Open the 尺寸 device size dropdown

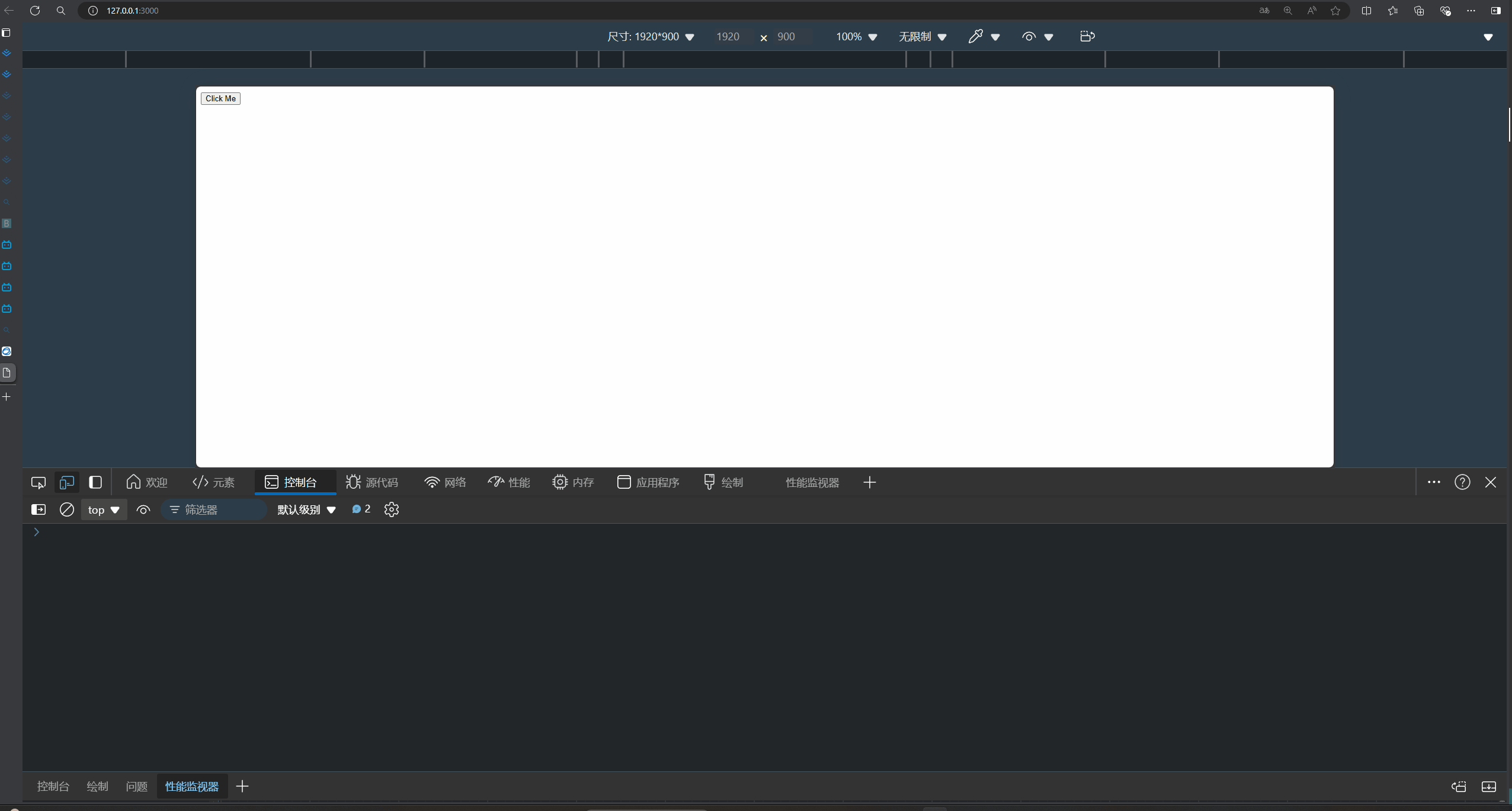650,36
